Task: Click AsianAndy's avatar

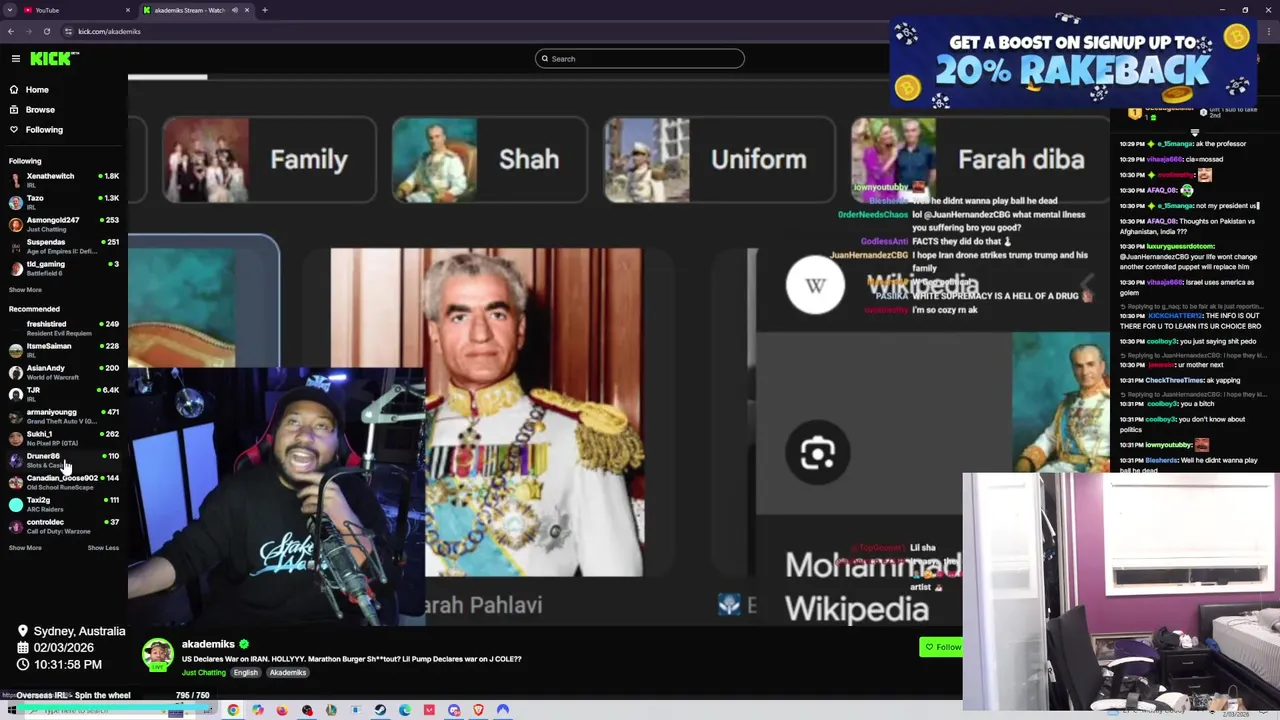Action: 16,372
